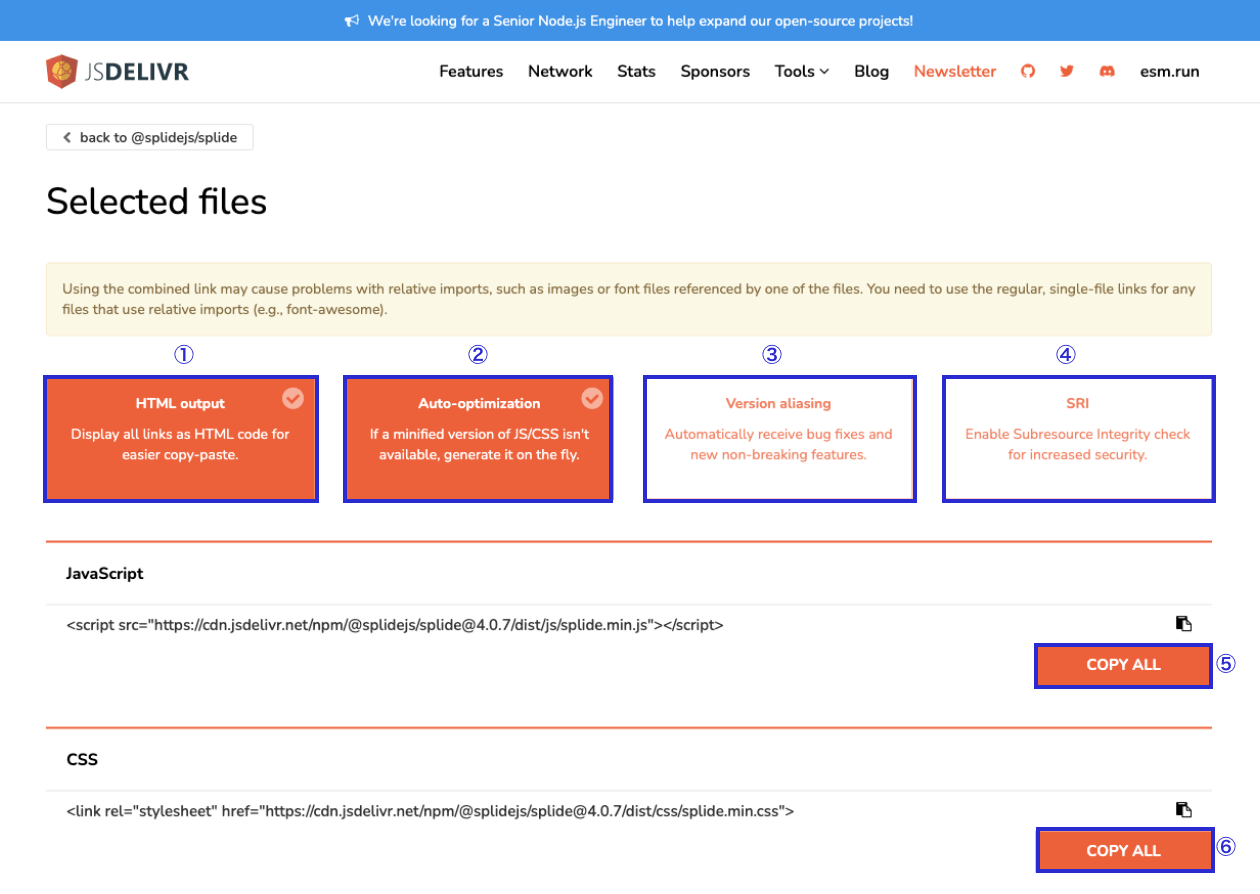Image resolution: width=1260 pixels, height=894 pixels.
Task: Go to esm.run link
Action: 1169,71
